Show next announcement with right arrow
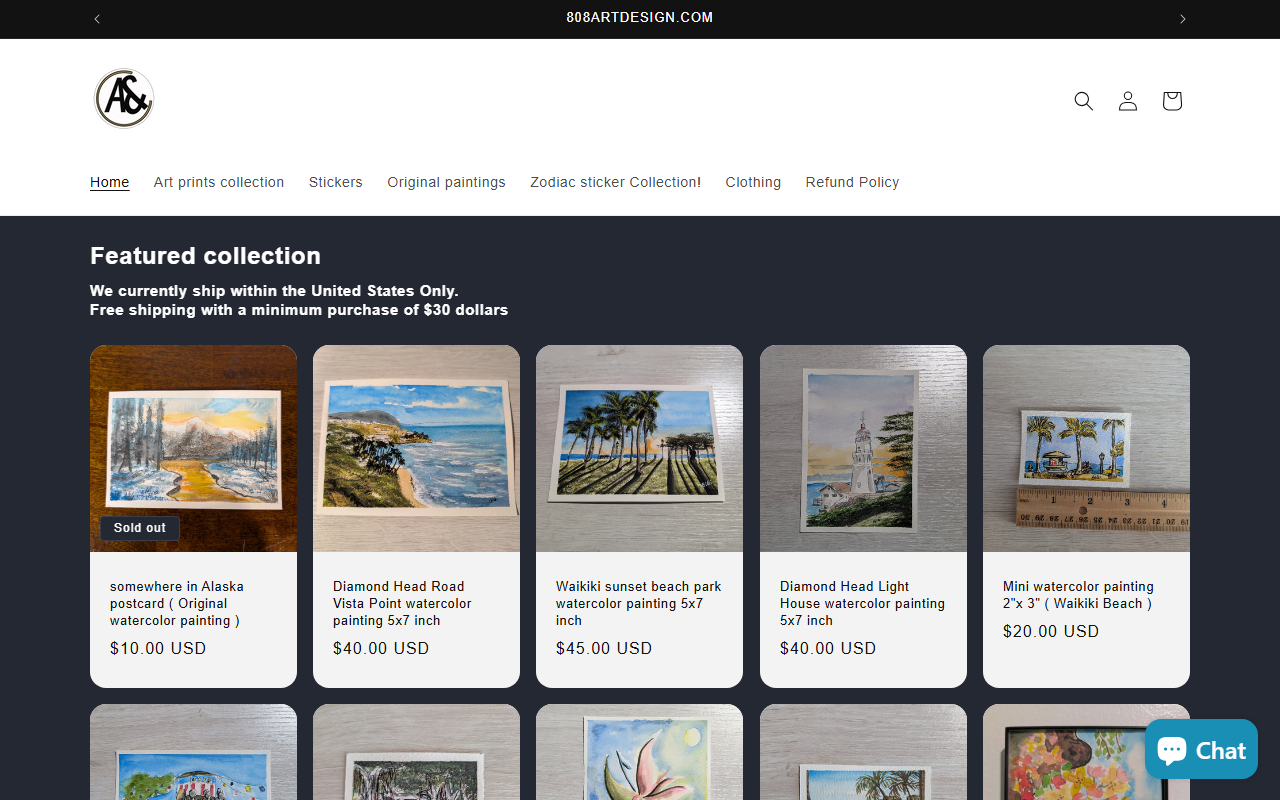Viewport: 1280px width, 800px height. point(1183,19)
